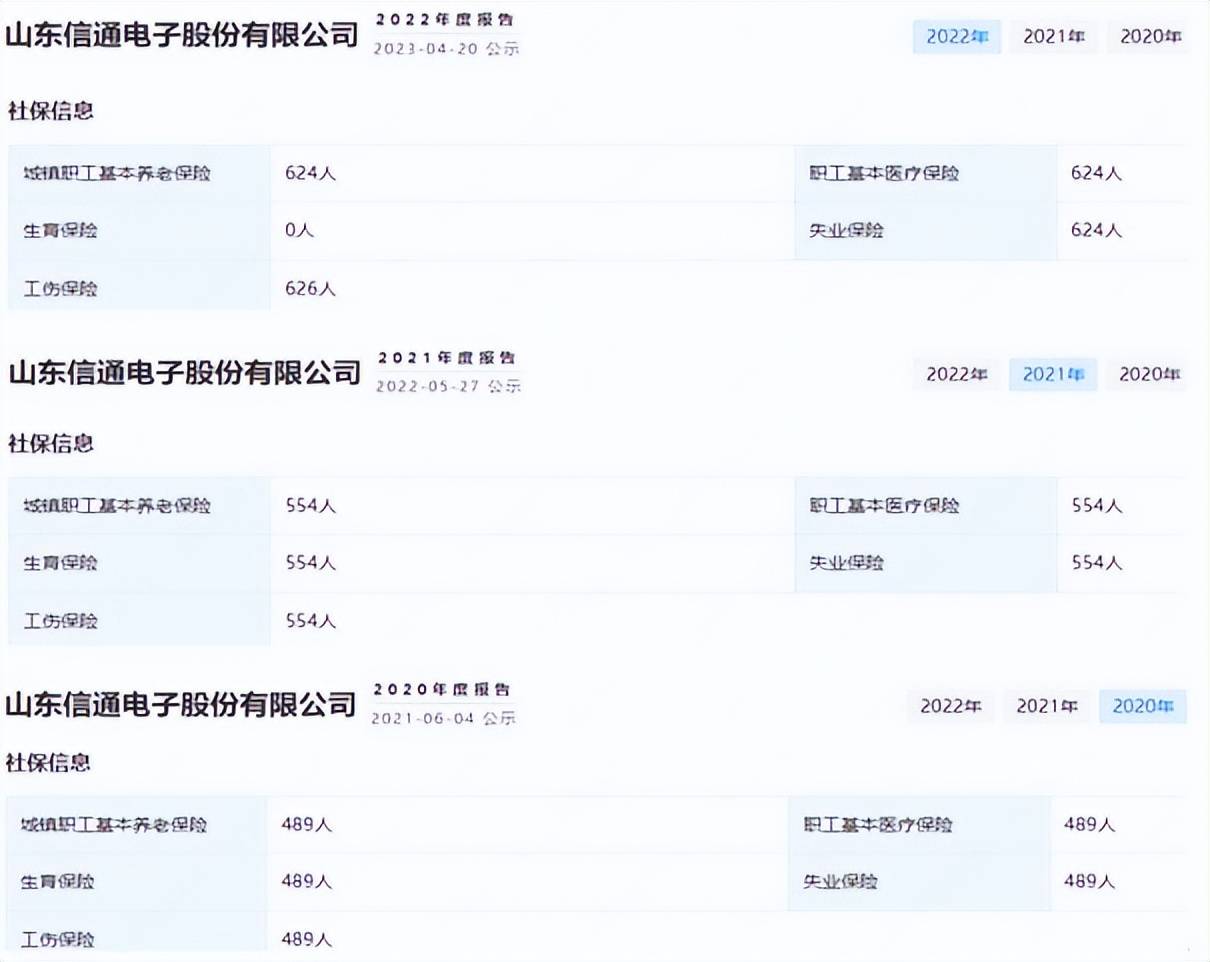Click the 0人 maternity insurance value
The image size is (1210, 962).
pyautogui.click(x=299, y=231)
